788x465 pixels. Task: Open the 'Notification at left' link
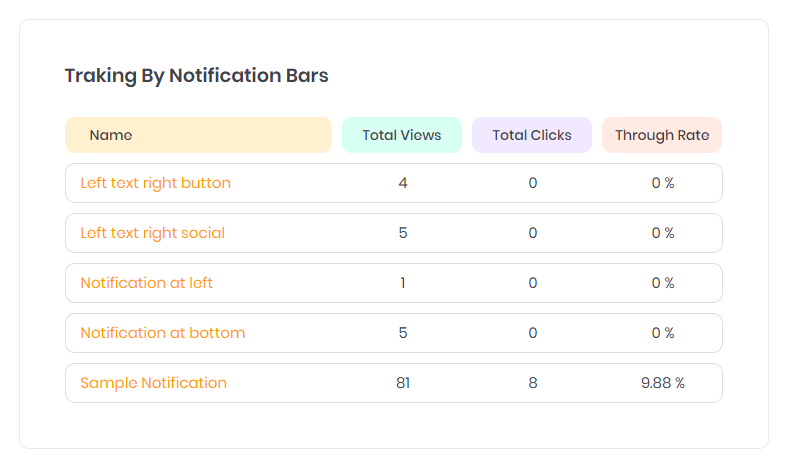[x=146, y=283]
